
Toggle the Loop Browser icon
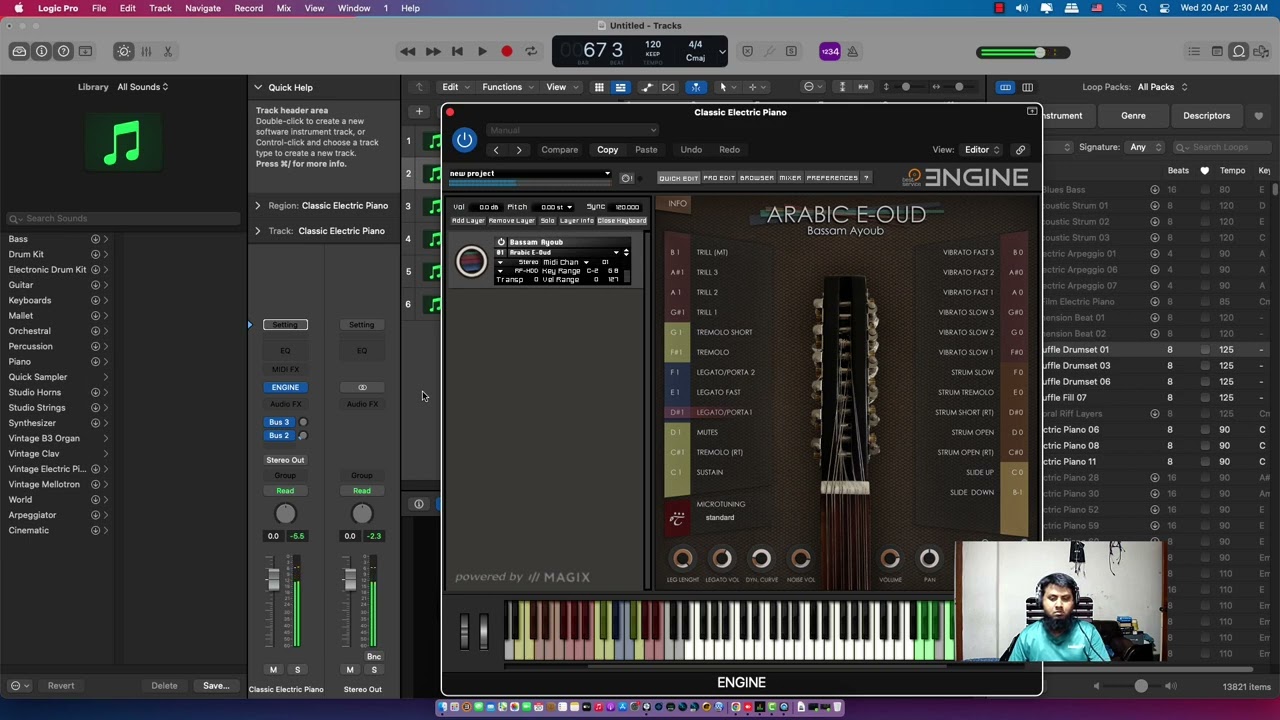tap(1239, 51)
